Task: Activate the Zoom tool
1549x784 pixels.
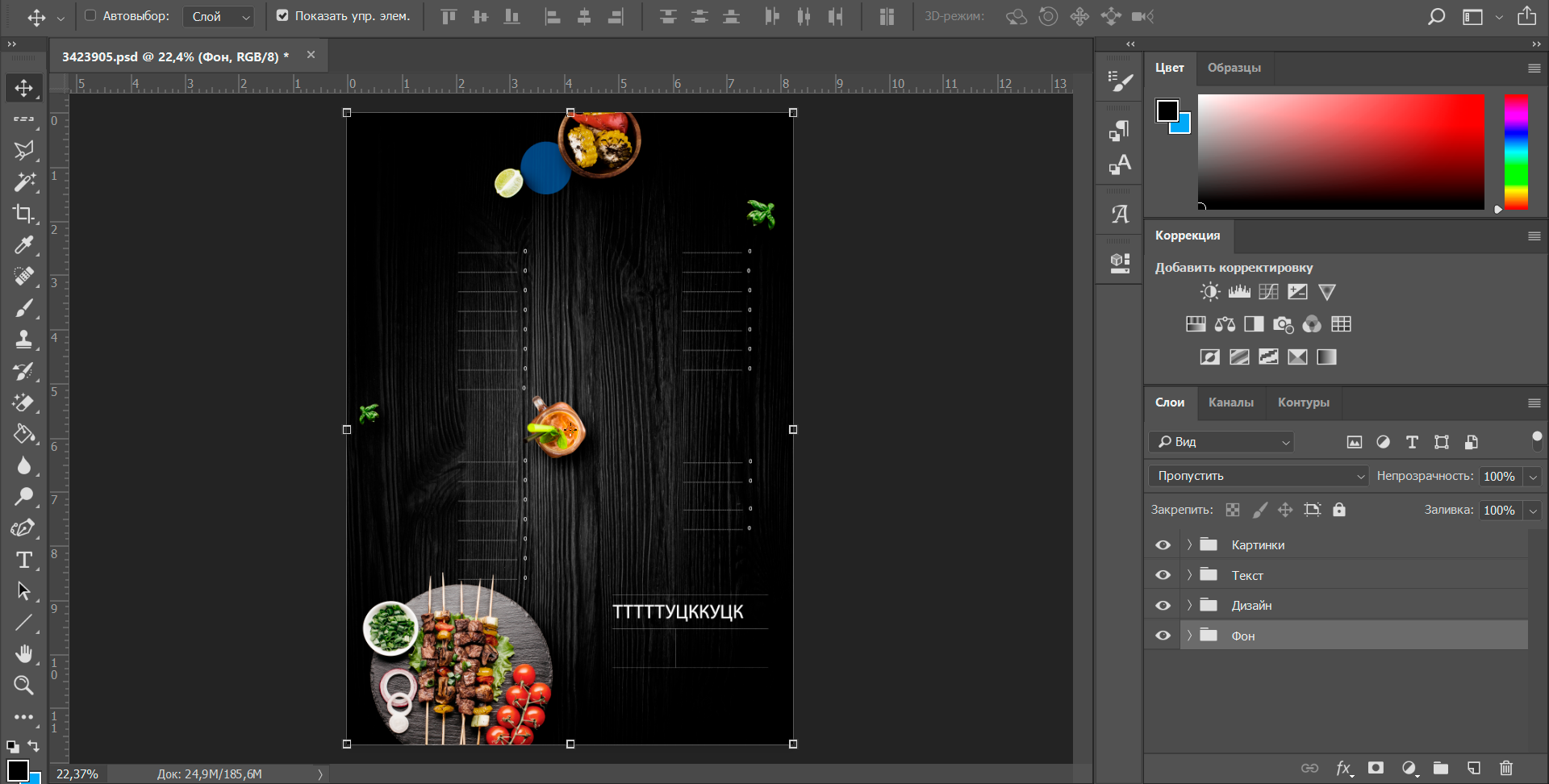Action: [23, 685]
